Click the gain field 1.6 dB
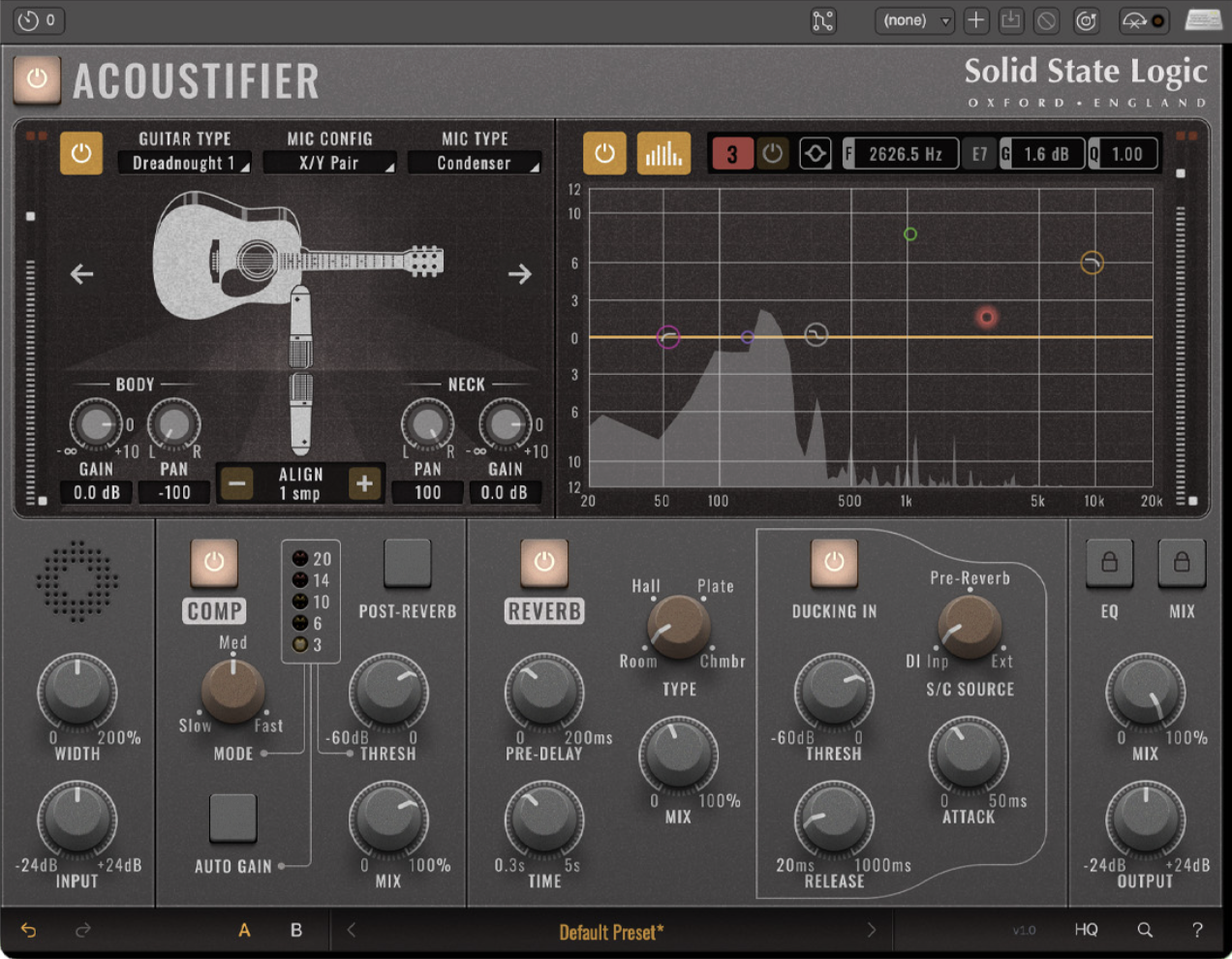1232x959 pixels. pos(1042,153)
